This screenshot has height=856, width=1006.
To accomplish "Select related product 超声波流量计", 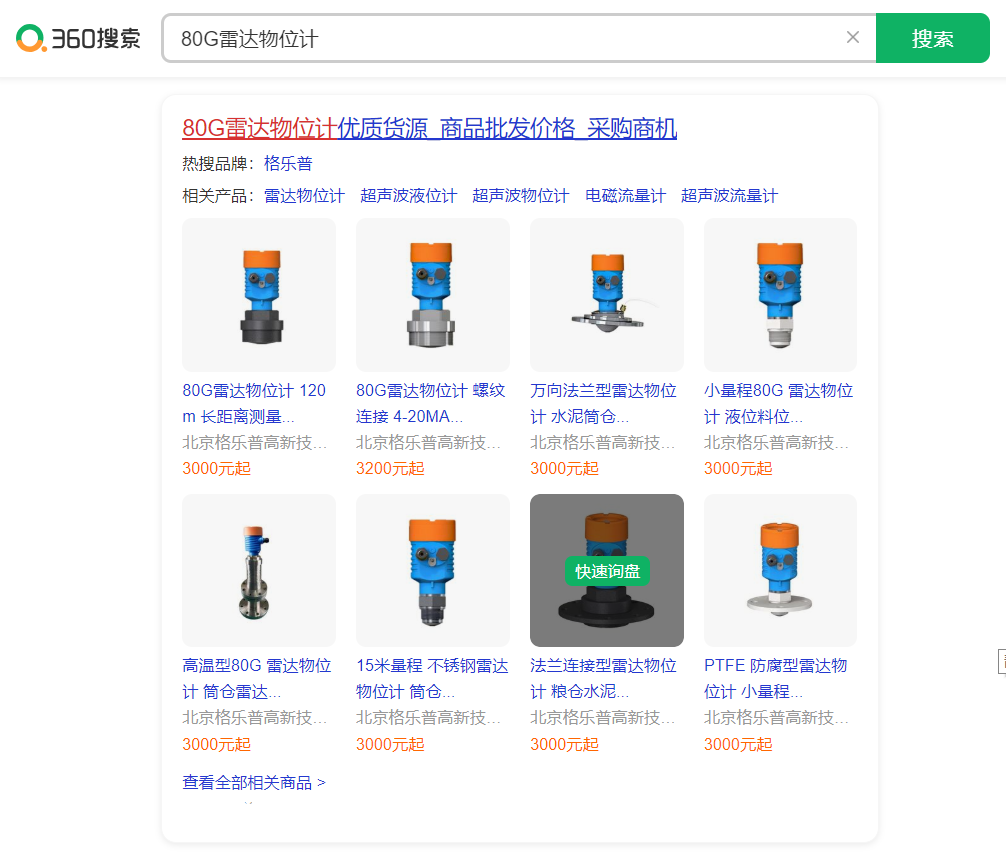I will tap(729, 195).
